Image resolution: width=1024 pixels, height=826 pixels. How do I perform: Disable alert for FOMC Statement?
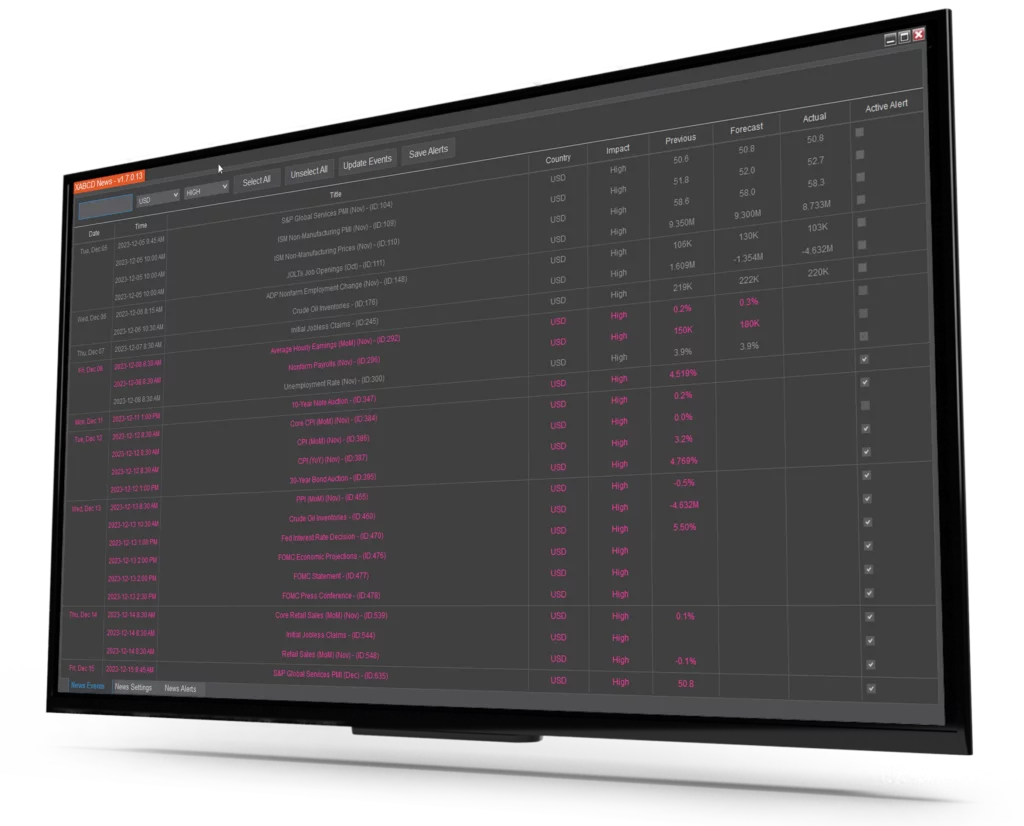click(x=869, y=569)
